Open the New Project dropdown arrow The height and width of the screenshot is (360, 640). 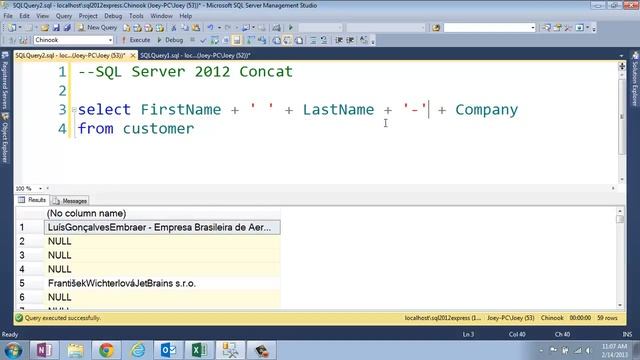coord(20,27)
